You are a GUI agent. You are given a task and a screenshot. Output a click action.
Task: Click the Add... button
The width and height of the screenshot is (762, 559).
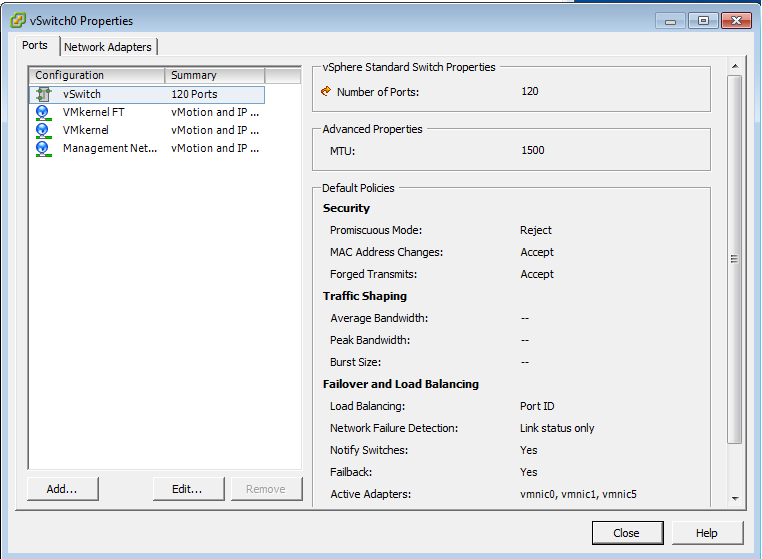click(62, 489)
